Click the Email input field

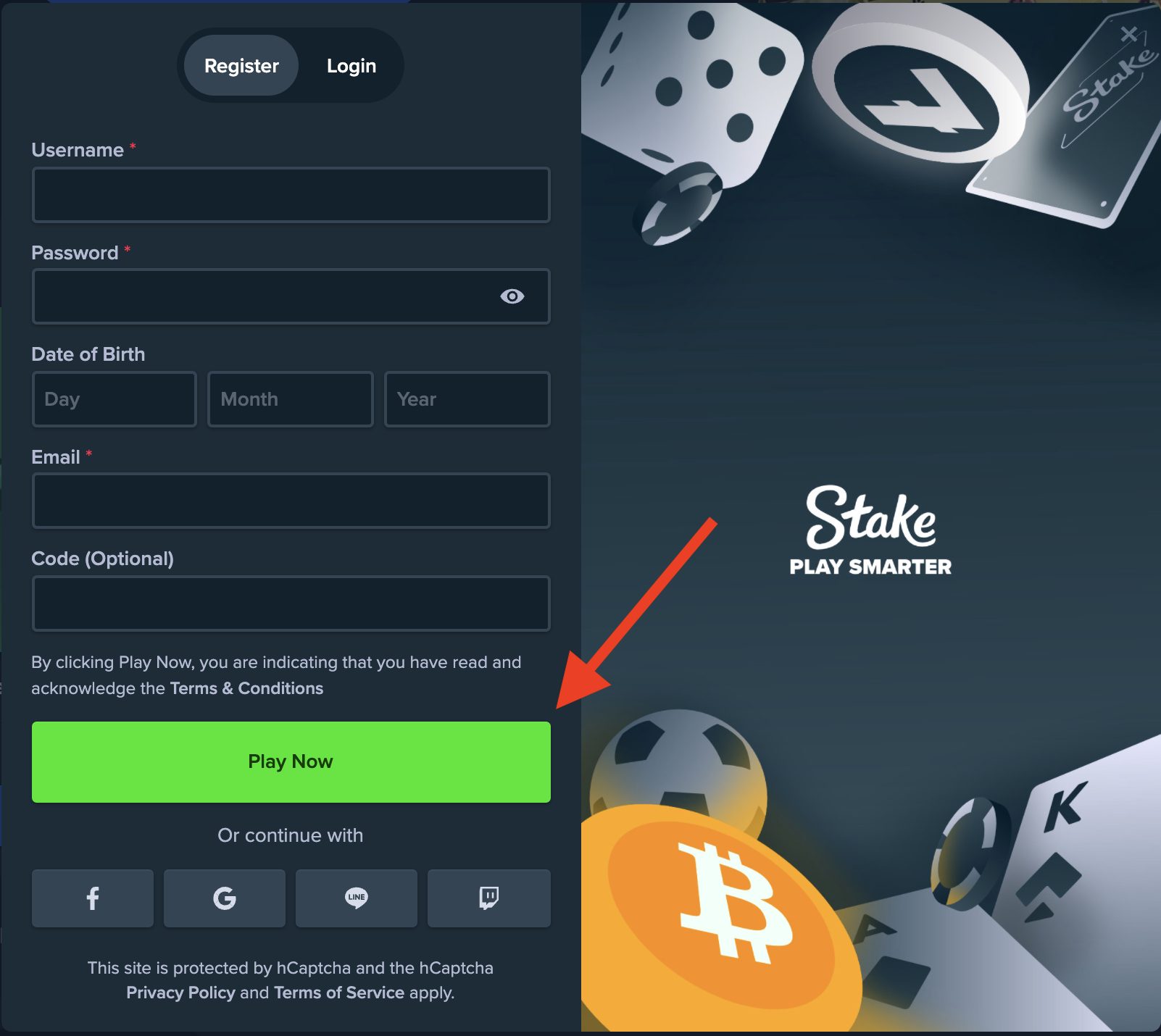[291, 501]
